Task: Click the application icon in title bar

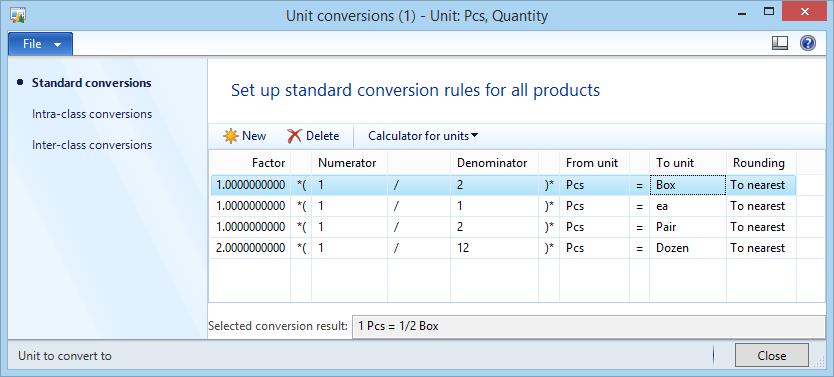Action: click(x=18, y=15)
